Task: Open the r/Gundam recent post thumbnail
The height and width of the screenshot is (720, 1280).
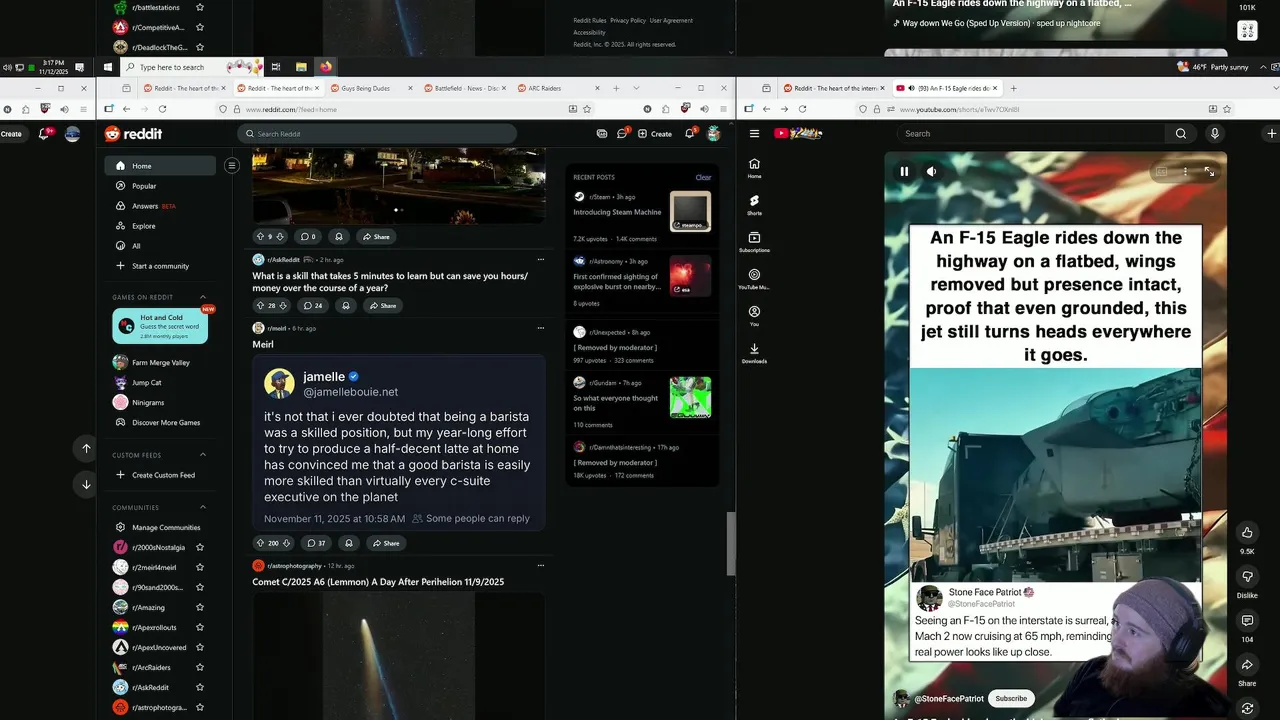Action: [690, 397]
